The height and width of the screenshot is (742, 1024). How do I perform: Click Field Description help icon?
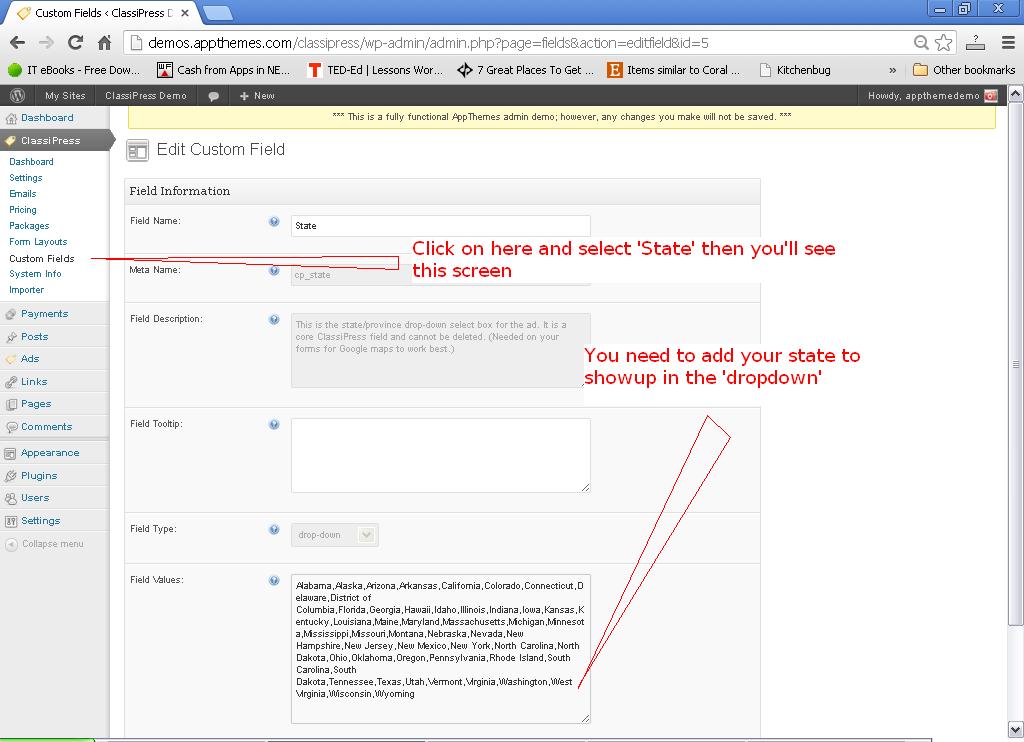click(274, 319)
